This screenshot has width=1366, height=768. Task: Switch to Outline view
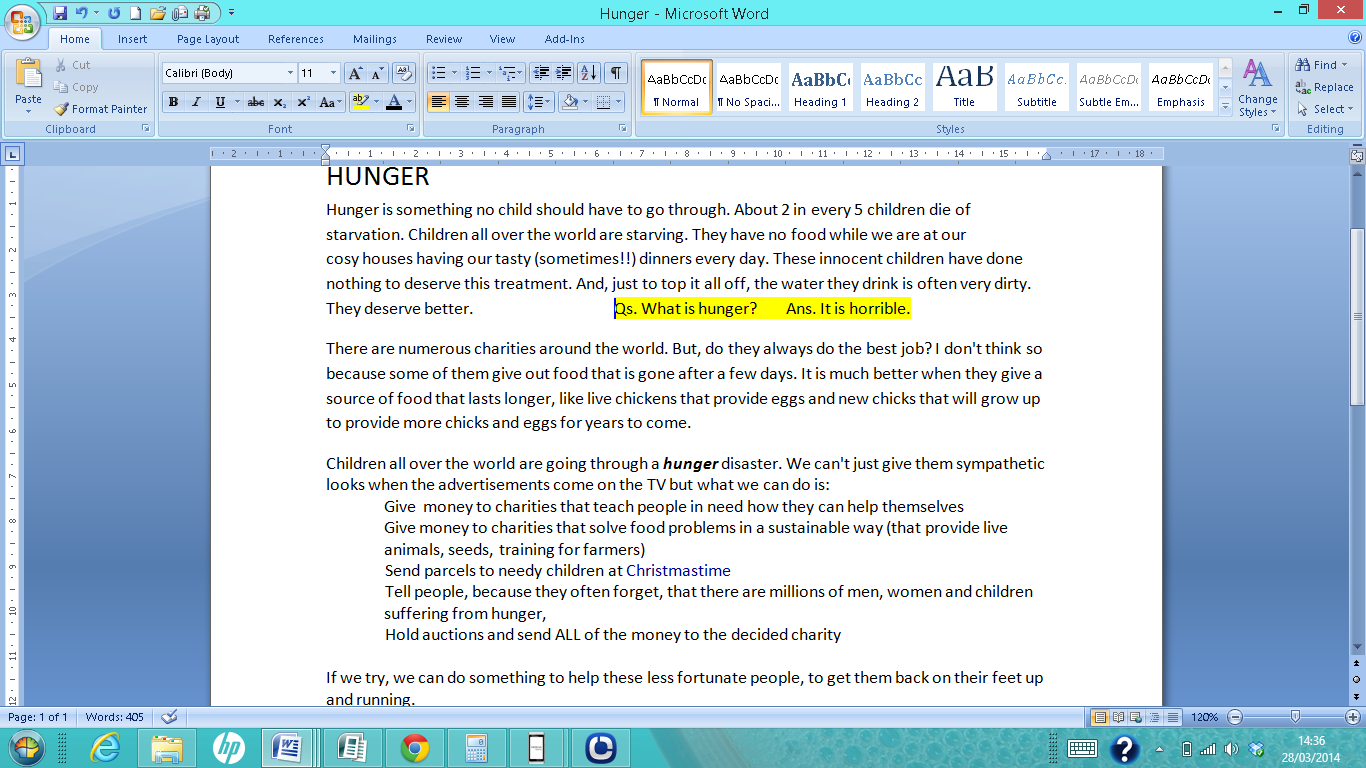[x=1154, y=717]
